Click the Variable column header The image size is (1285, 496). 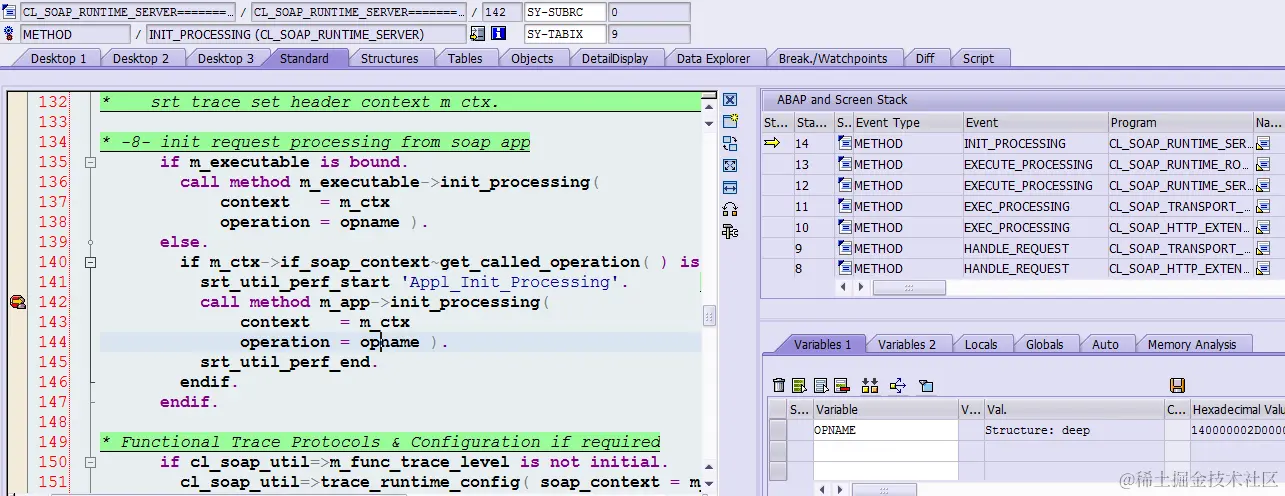(885, 409)
